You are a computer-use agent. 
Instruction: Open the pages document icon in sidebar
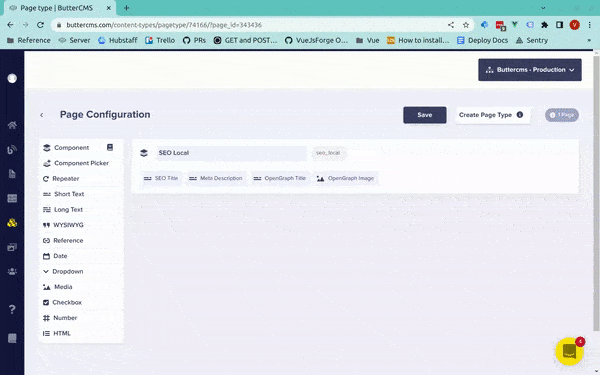pos(12,174)
